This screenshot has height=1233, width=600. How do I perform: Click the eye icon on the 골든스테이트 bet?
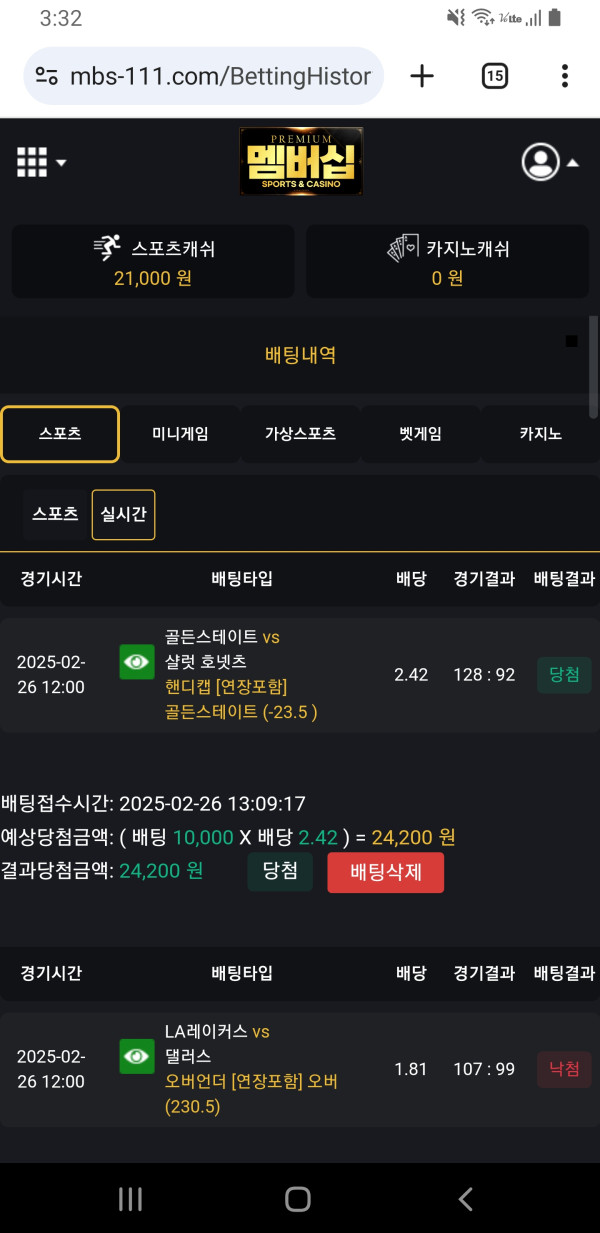click(136, 662)
